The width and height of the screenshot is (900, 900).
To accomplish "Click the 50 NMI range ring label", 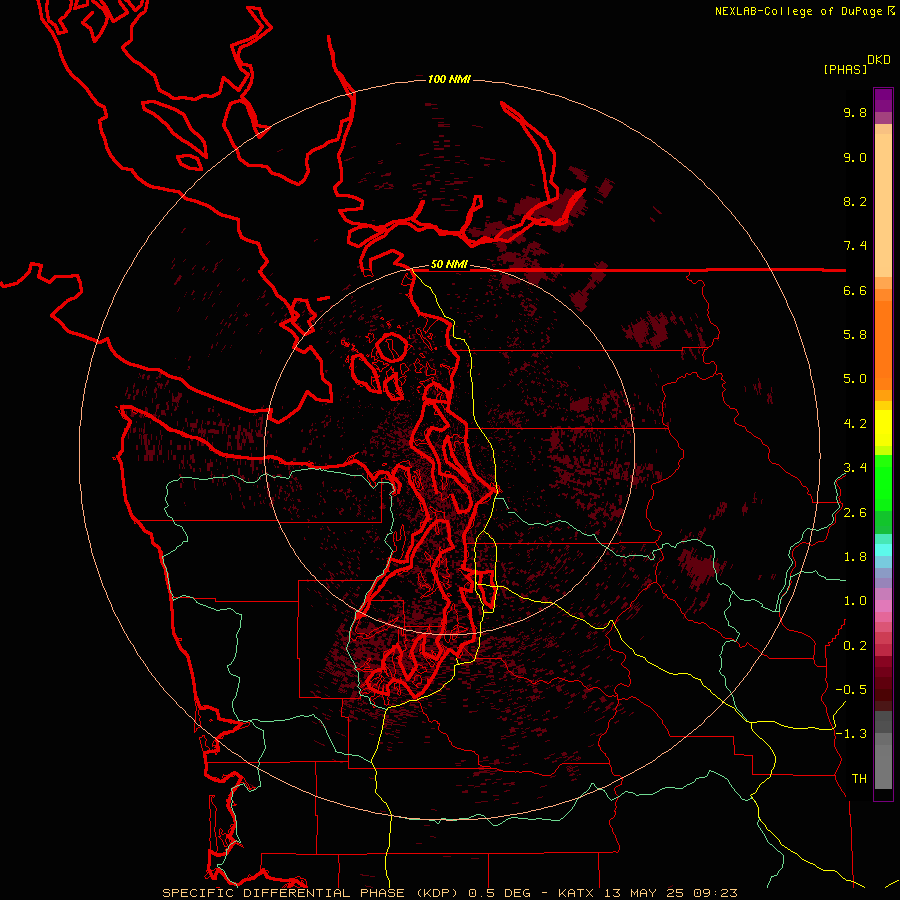I will tap(449, 264).
